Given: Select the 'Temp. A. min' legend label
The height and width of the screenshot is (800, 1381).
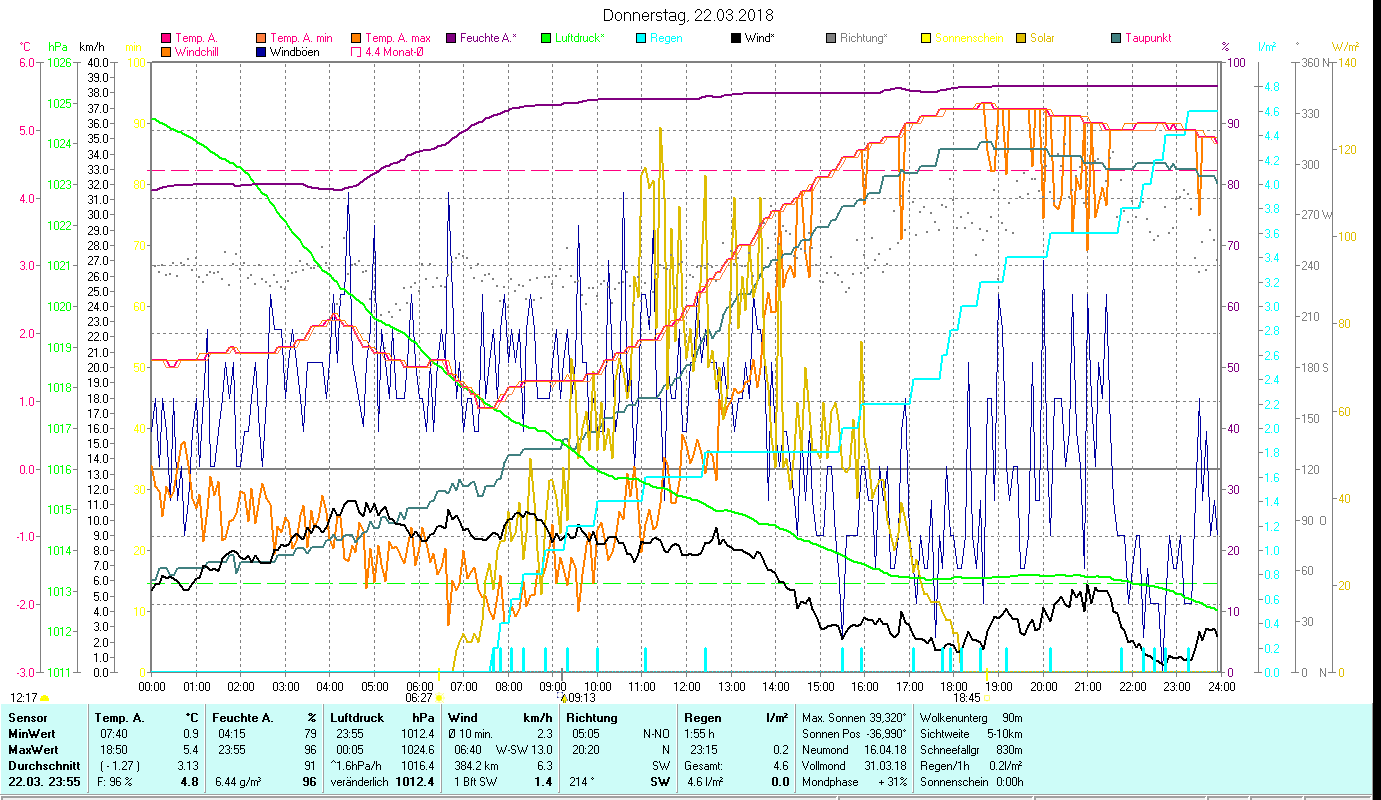Looking at the screenshot, I should [x=302, y=38].
